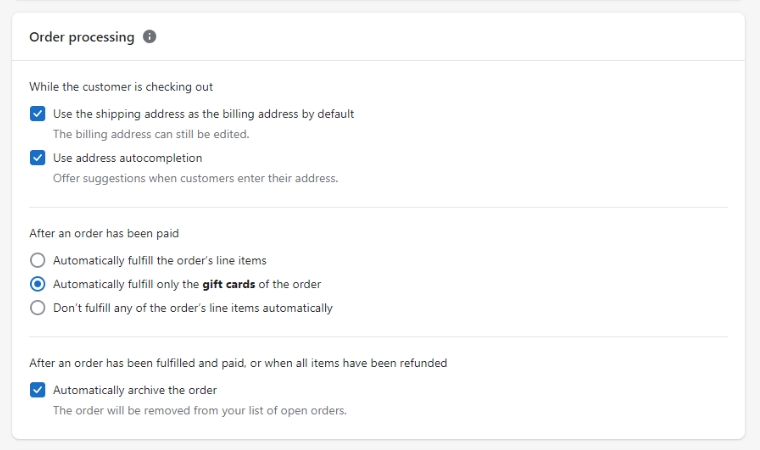Screen dimensions: 760x450
Task: Click the 'Use address autocompletion' label text
Action: coord(127,158)
